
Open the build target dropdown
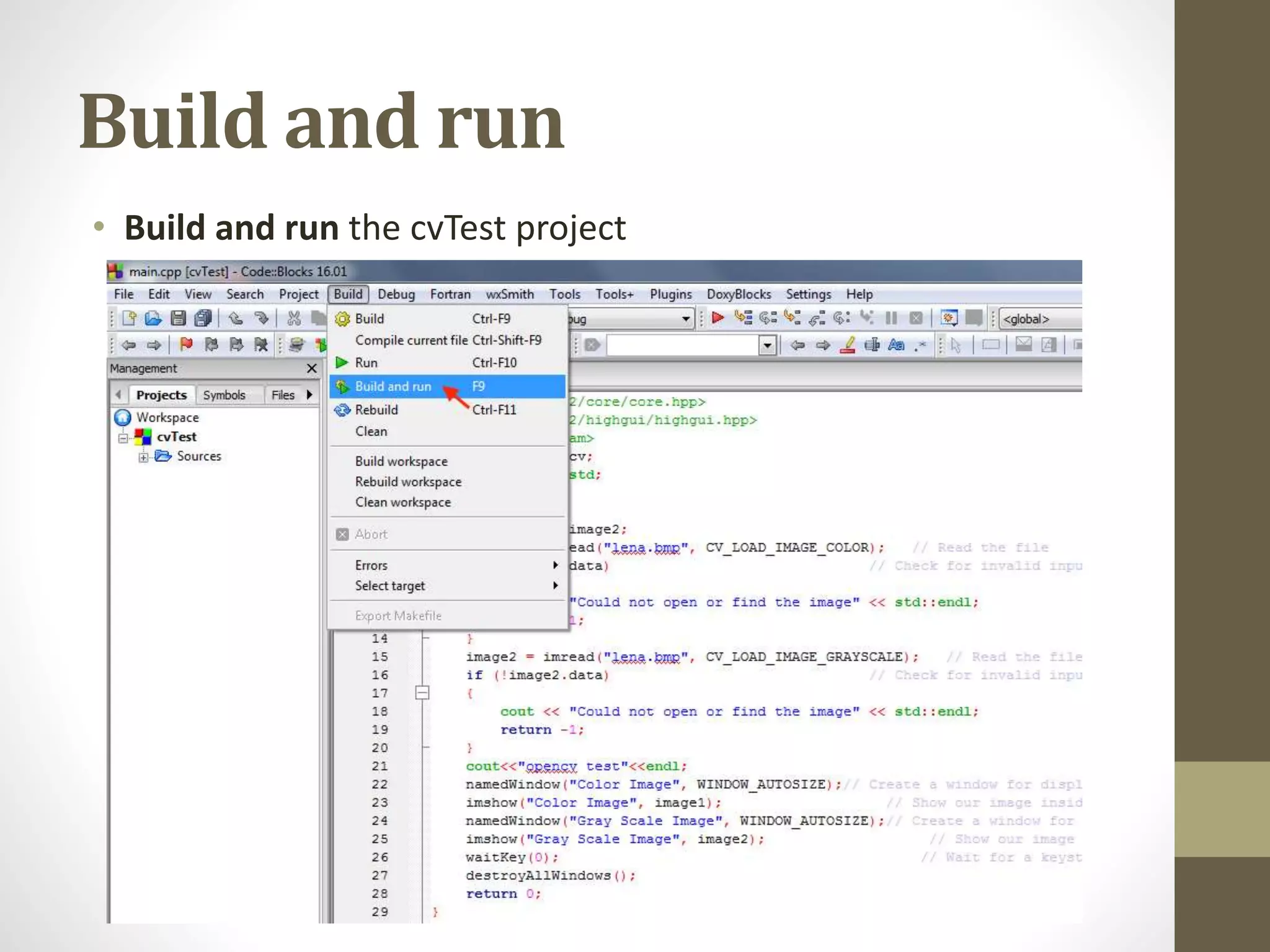(685, 319)
